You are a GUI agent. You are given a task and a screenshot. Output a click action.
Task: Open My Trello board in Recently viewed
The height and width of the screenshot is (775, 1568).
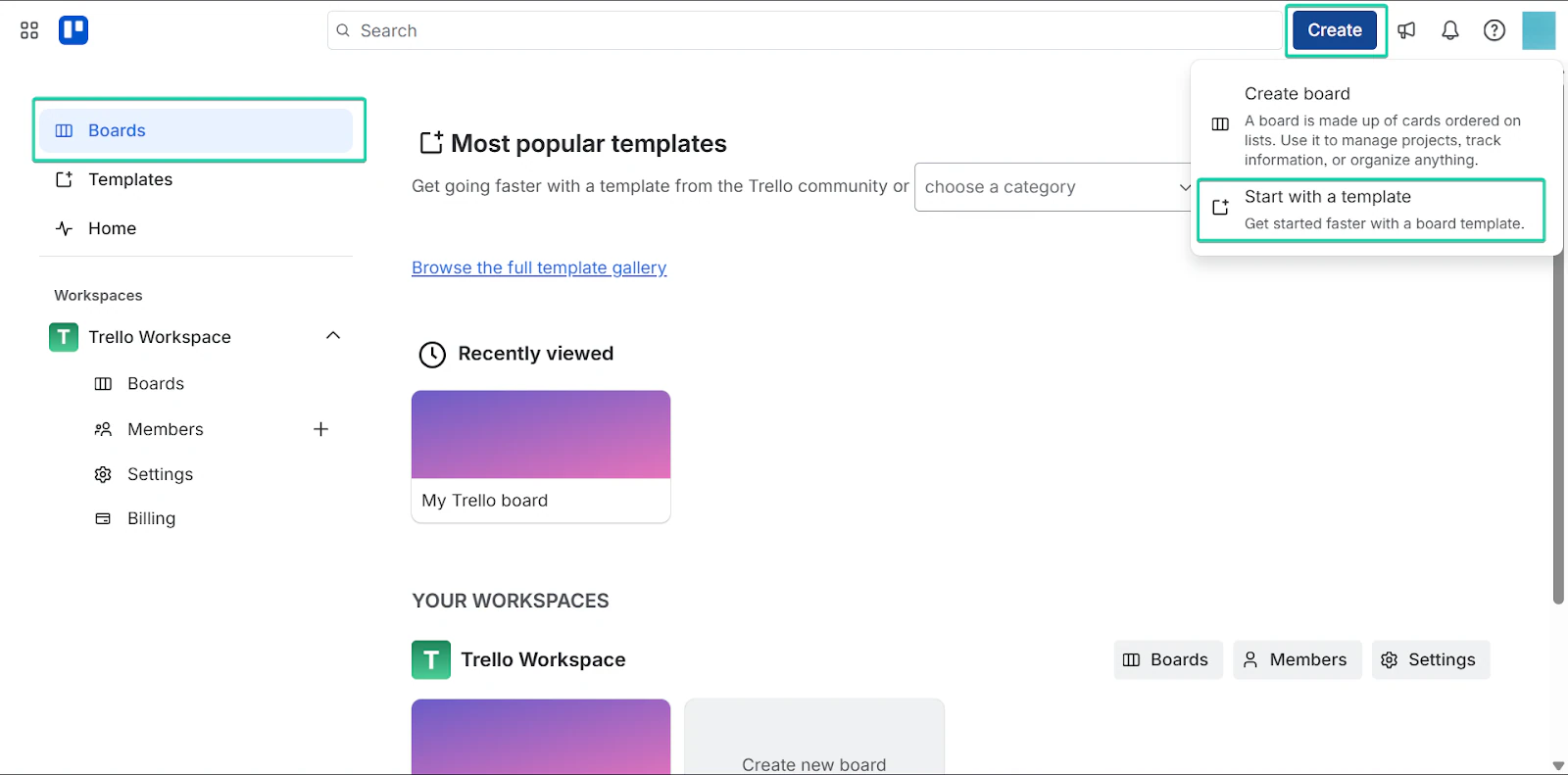coord(541,457)
